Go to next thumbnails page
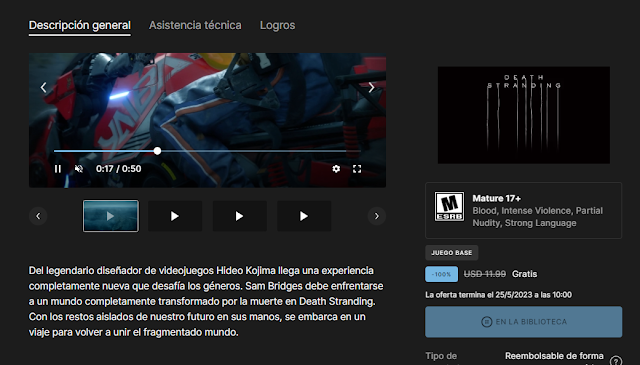Screen dimensions: 640x365 [x=377, y=216]
